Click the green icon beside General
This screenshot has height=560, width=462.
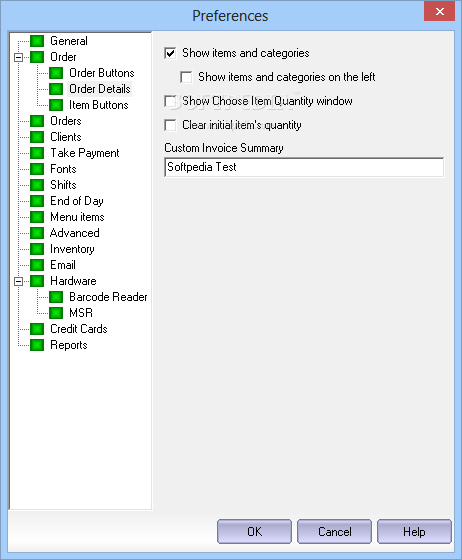coord(37,41)
